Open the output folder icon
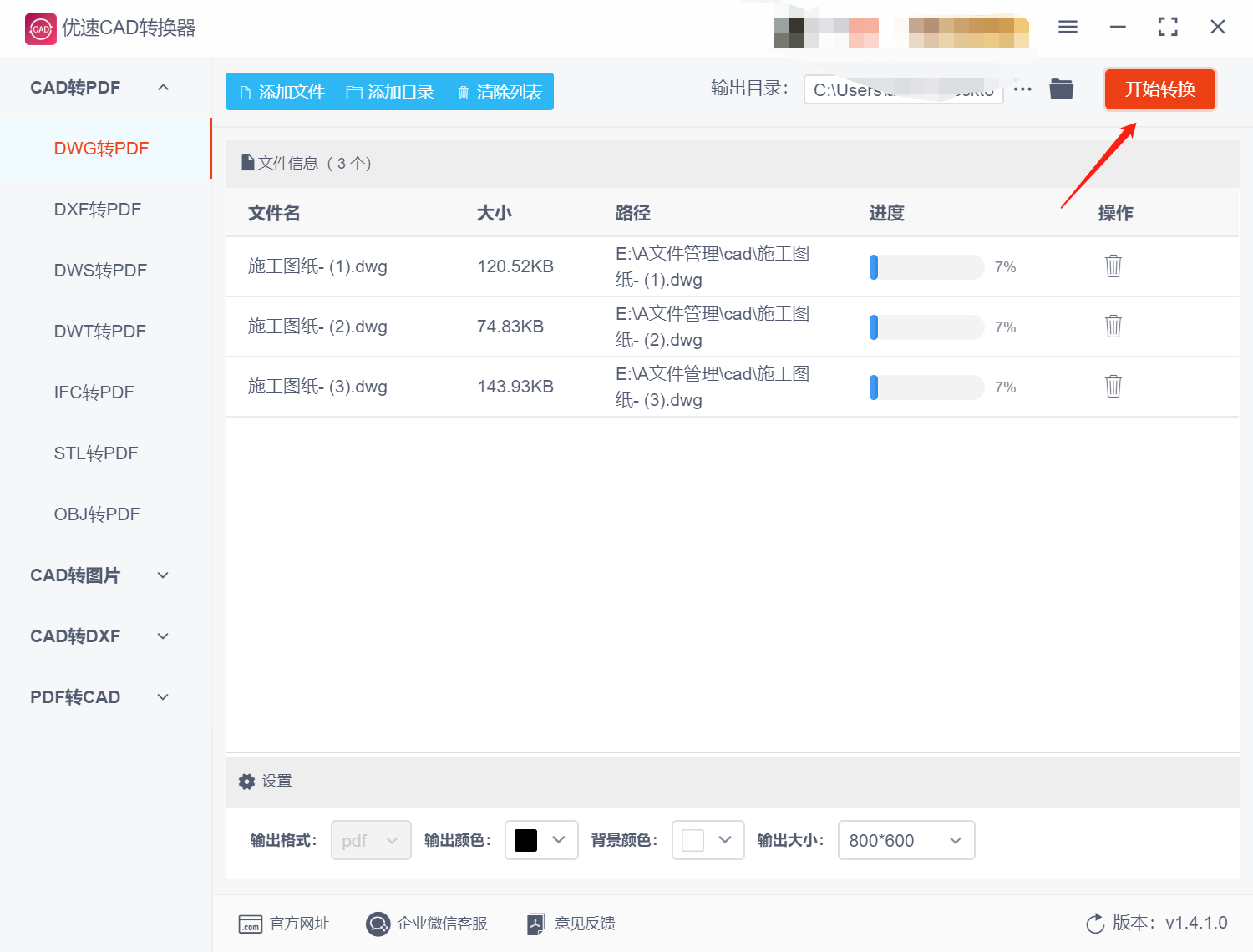 click(1062, 89)
